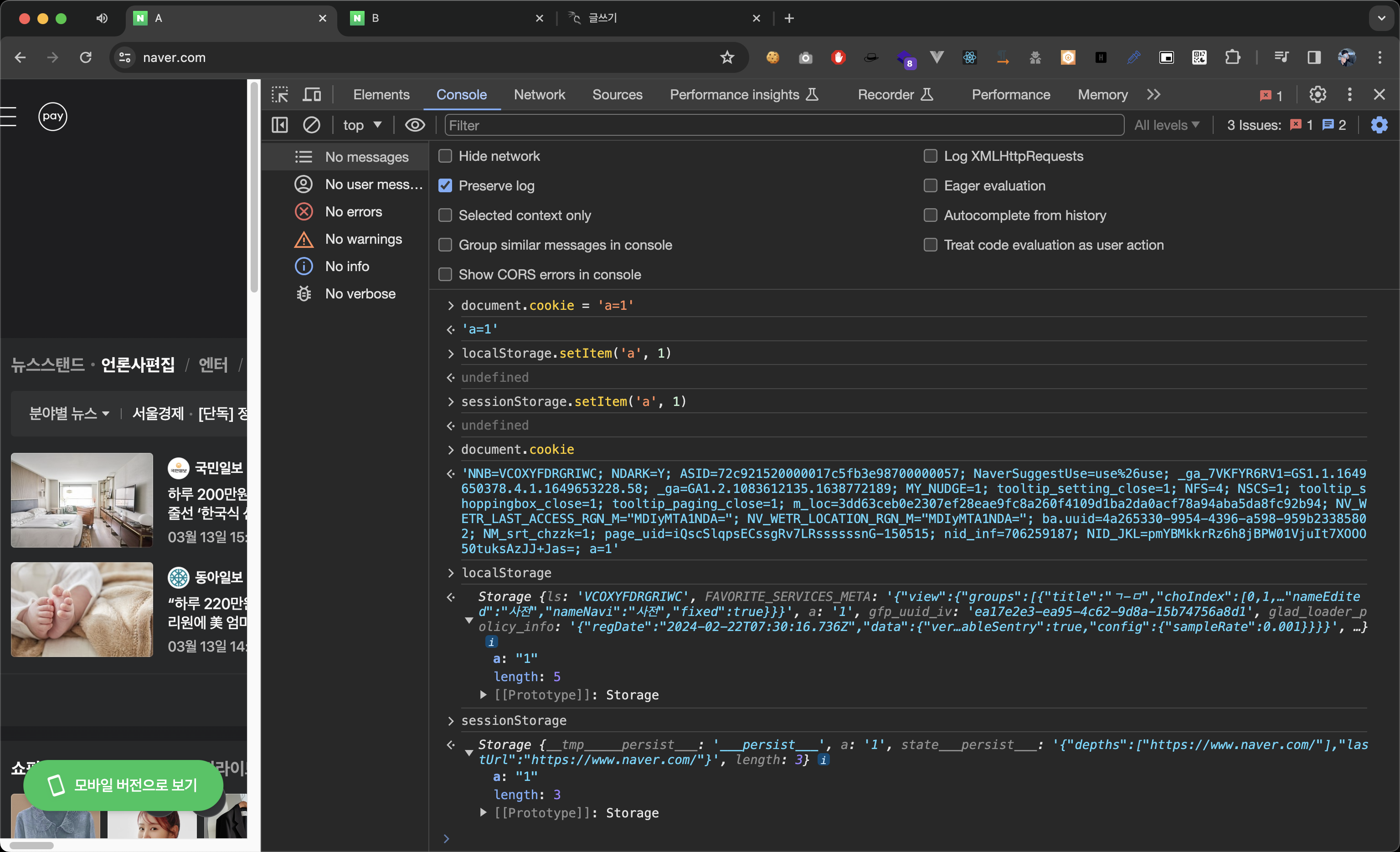Open Naver Pay icon on the page

tap(52, 117)
